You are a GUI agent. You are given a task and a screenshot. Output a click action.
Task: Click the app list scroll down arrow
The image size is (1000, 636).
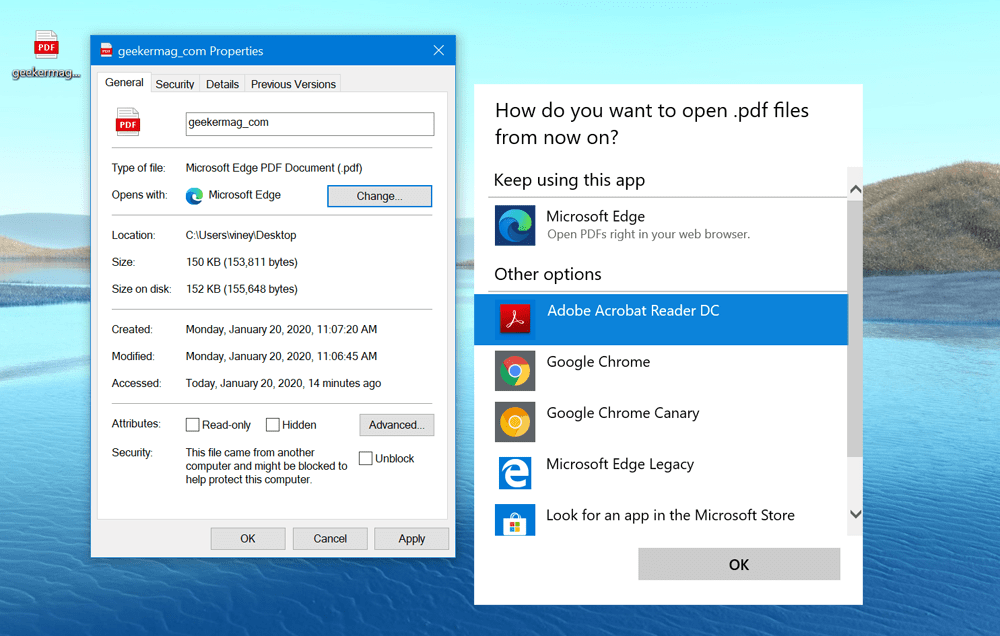click(x=855, y=514)
